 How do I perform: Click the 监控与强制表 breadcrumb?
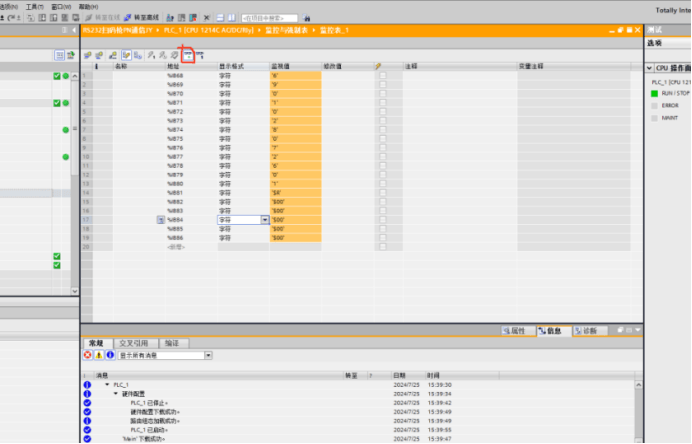pyautogui.click(x=286, y=30)
